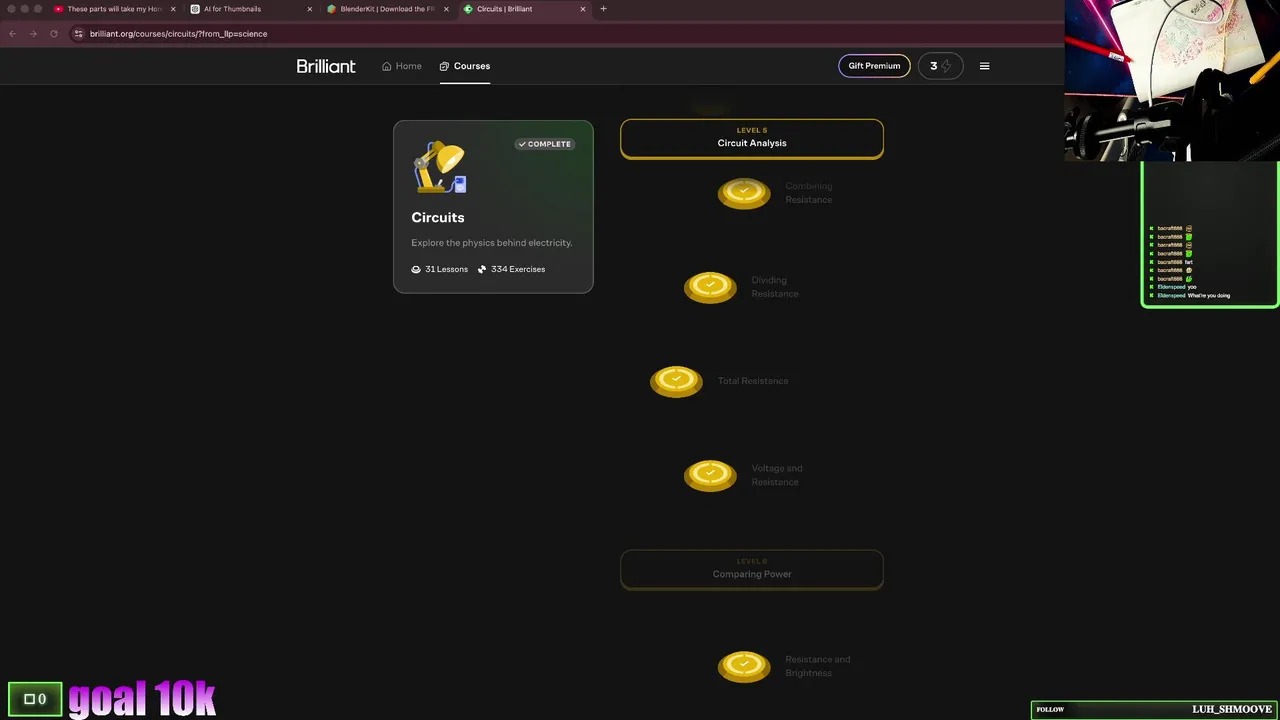Open the Combining Resistance lesson coin
Image resolution: width=1280 pixels, height=720 pixels.
(x=744, y=193)
